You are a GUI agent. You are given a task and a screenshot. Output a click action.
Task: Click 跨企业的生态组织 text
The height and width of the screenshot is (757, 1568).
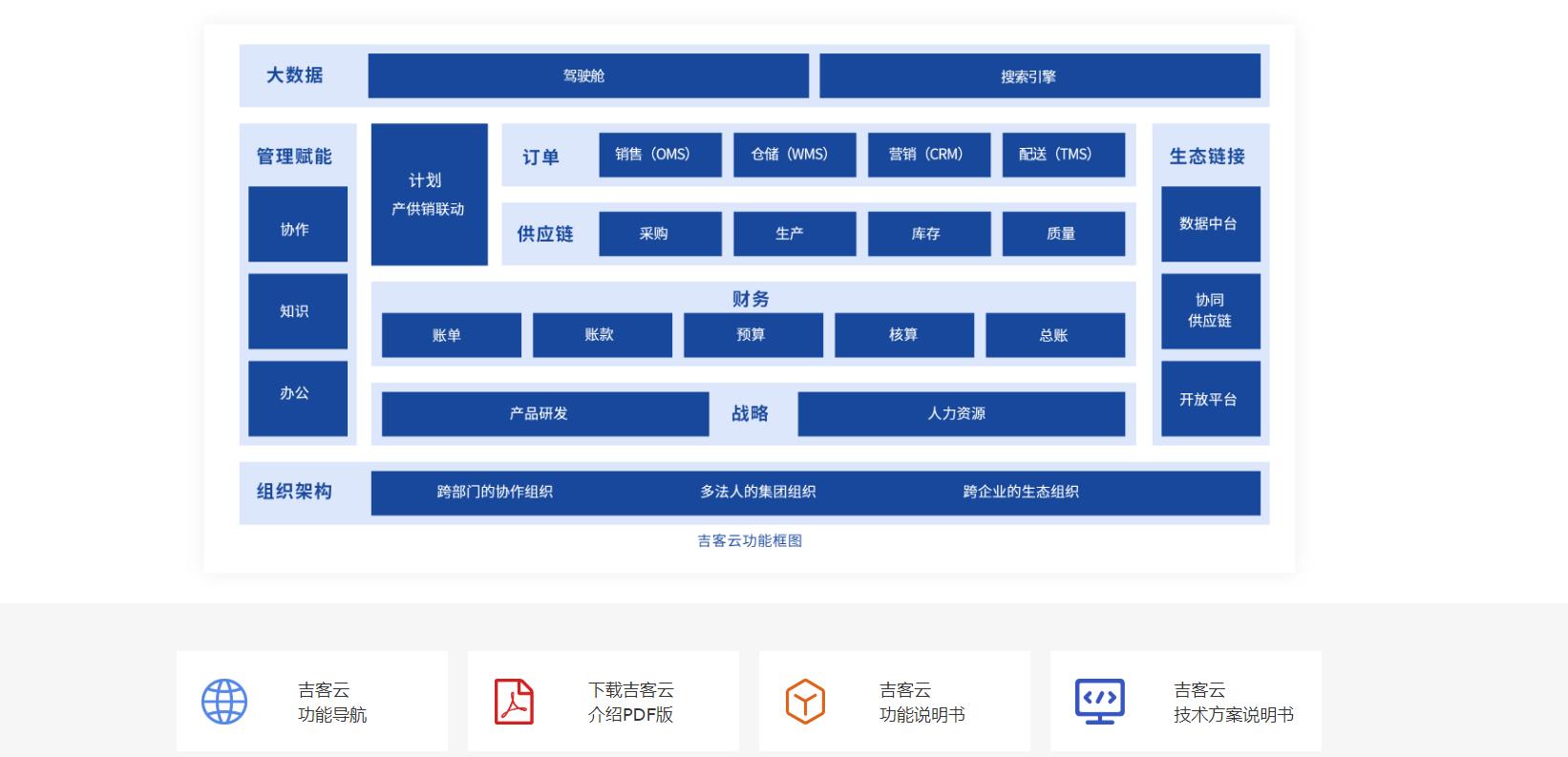[1021, 492]
